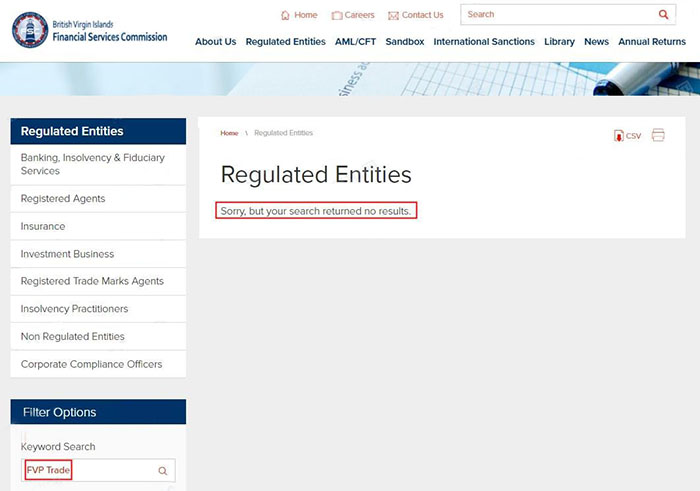
Task: Click the print icon beside CSV
Action: (x=658, y=136)
